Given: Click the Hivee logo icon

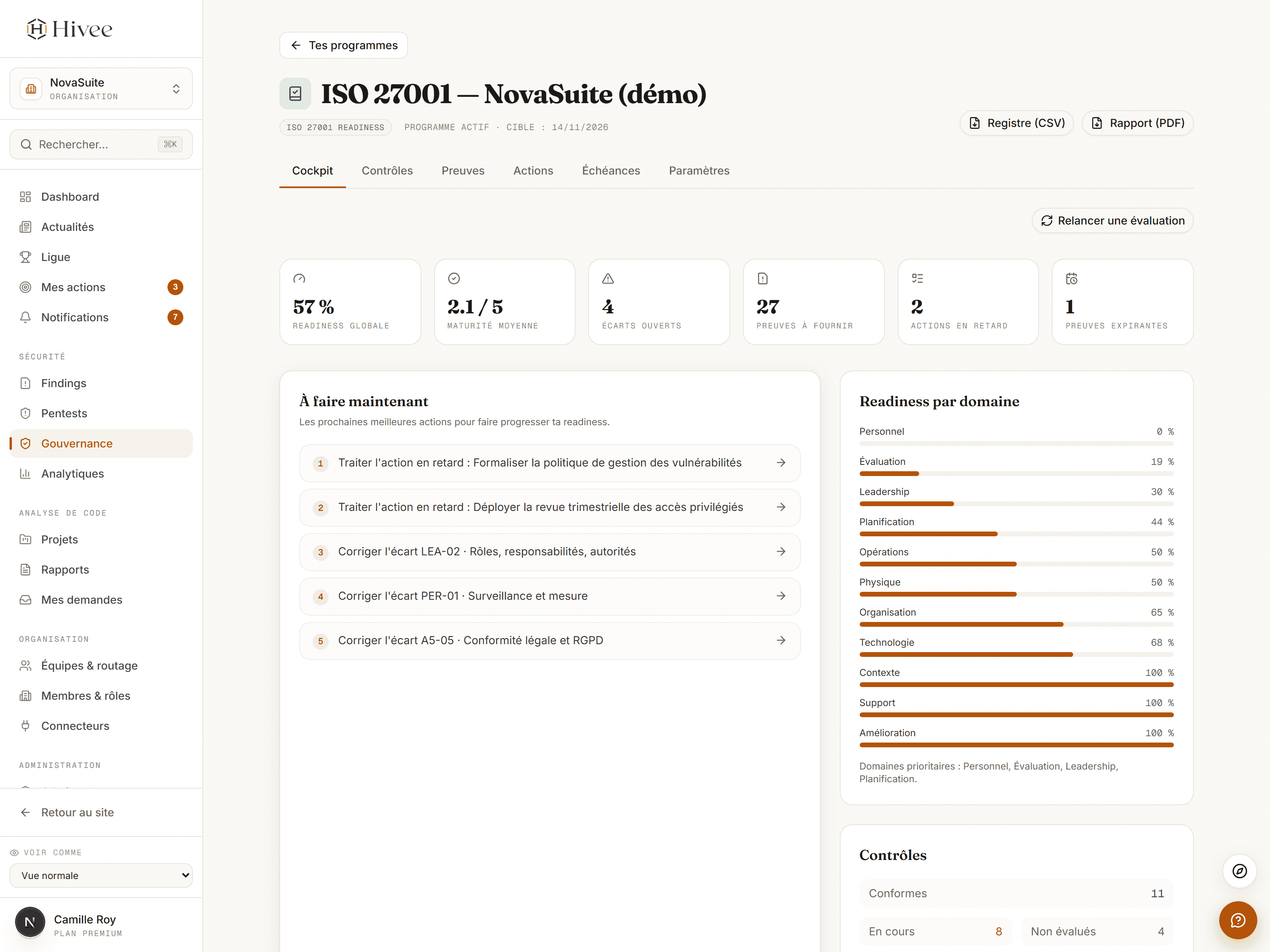Looking at the screenshot, I should [37, 29].
